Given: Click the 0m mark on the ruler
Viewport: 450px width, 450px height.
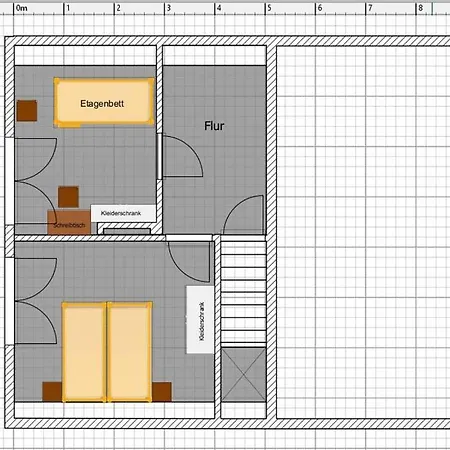Looking at the screenshot, I should coord(21,8).
